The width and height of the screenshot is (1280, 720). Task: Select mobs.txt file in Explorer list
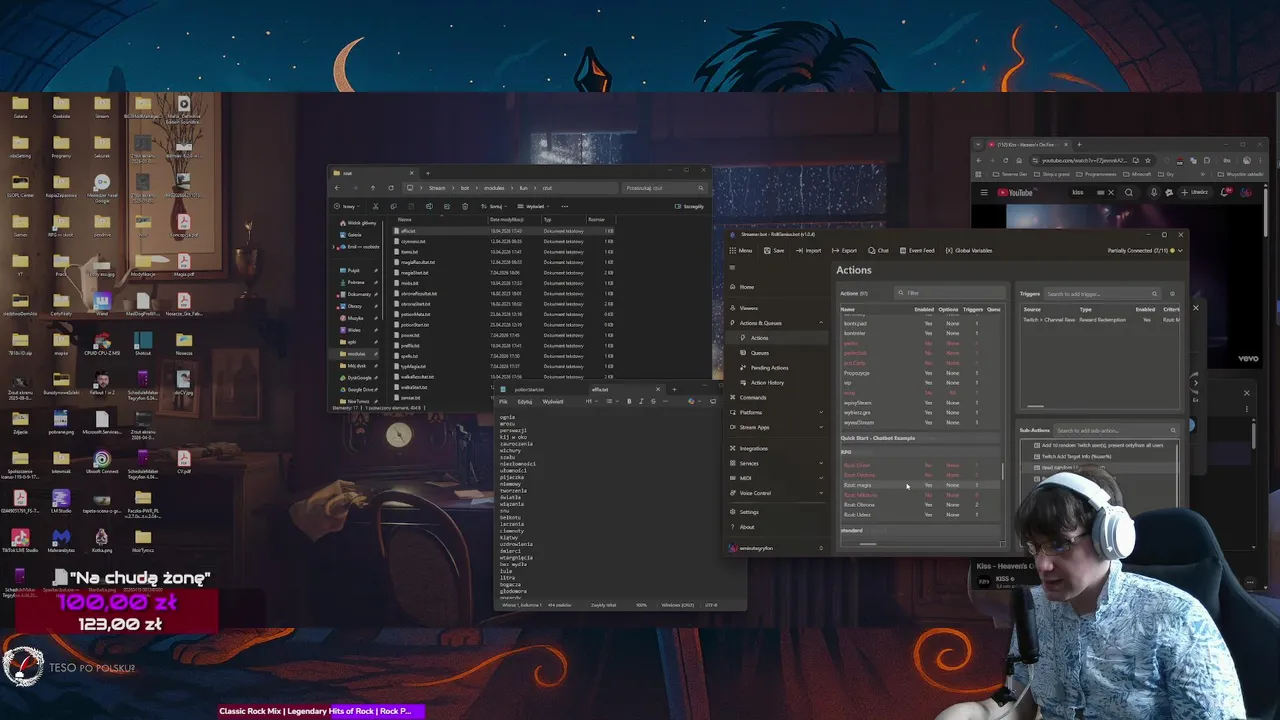(504, 283)
